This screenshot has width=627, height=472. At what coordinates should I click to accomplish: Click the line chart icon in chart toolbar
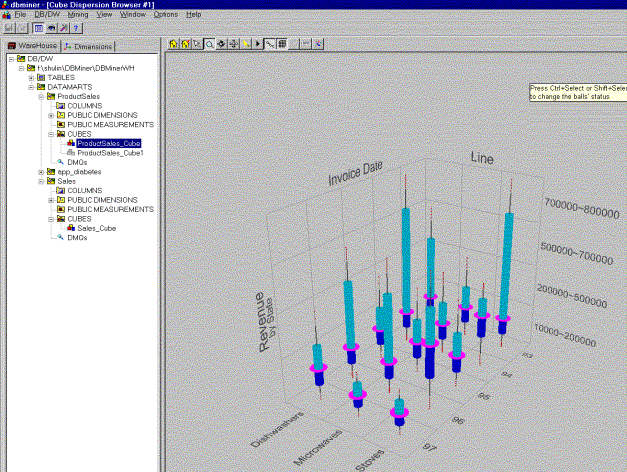(x=270, y=44)
